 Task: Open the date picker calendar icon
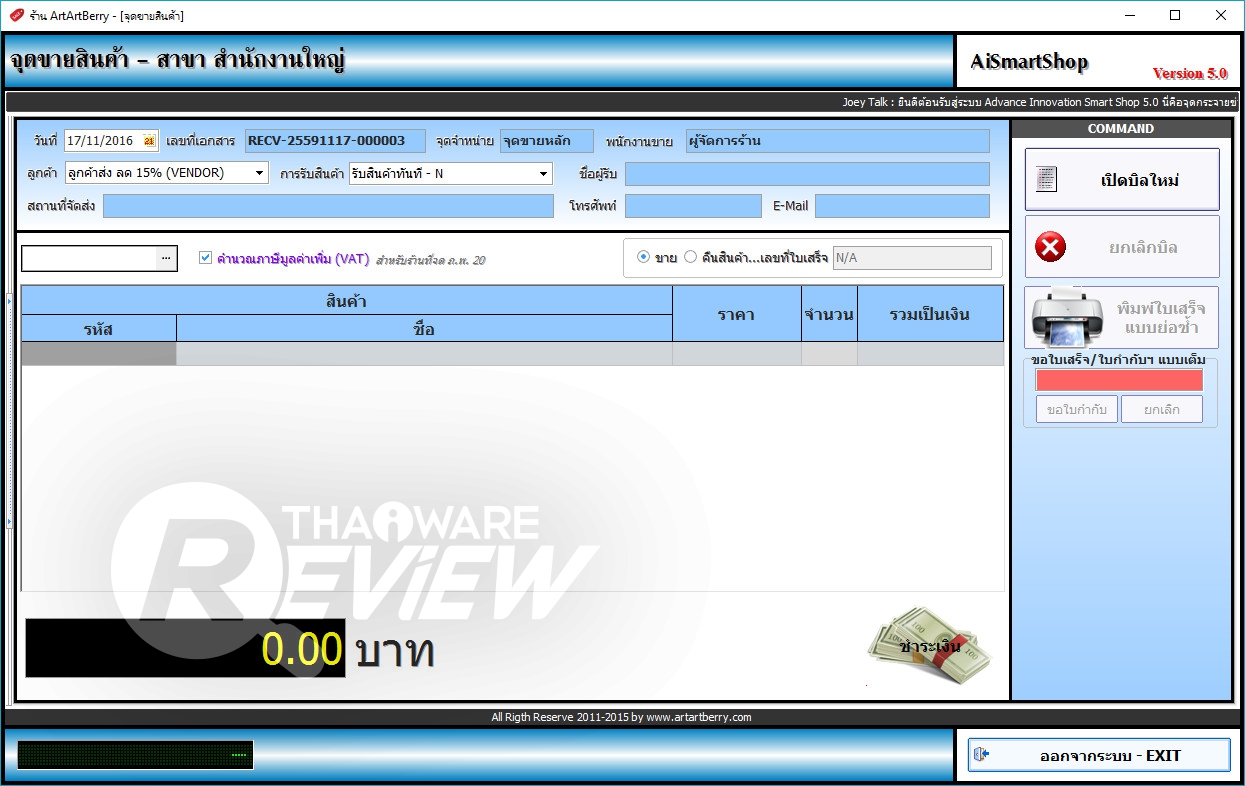149,141
